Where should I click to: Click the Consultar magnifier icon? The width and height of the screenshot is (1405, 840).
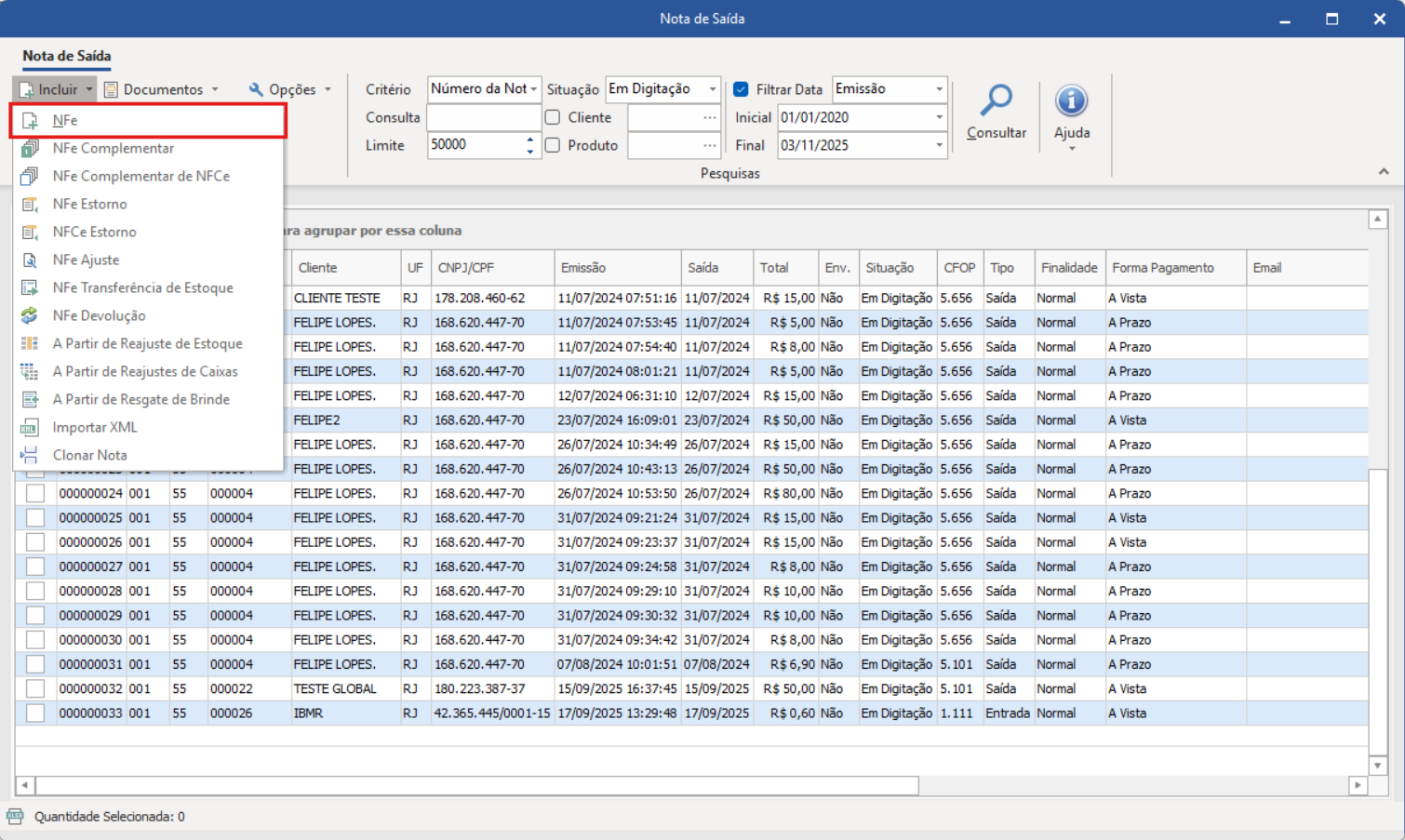pyautogui.click(x=996, y=100)
